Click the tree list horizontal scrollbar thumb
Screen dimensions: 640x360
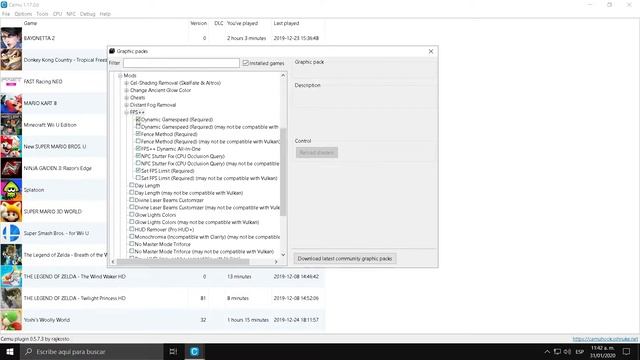(x=183, y=262)
